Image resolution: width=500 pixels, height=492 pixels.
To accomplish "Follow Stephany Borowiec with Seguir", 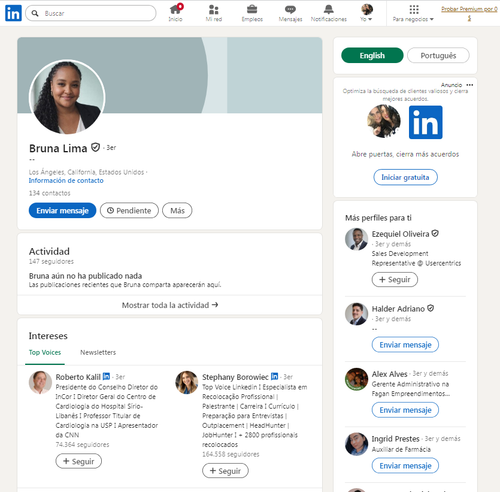I will pos(225,471).
